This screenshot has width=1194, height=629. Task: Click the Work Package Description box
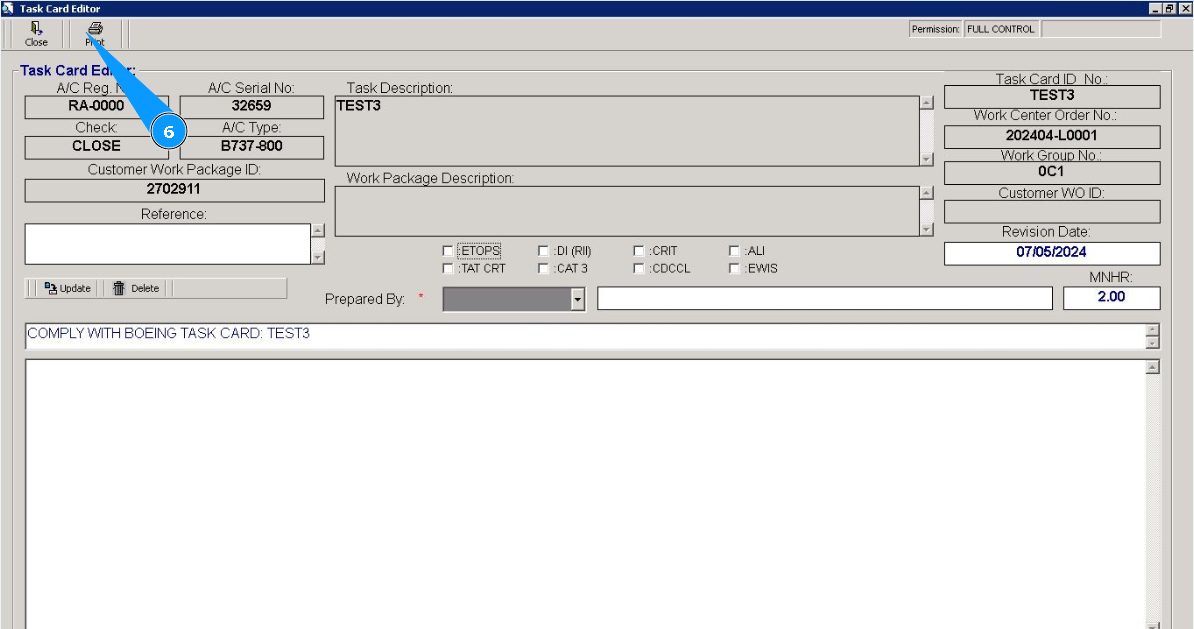pos(627,211)
